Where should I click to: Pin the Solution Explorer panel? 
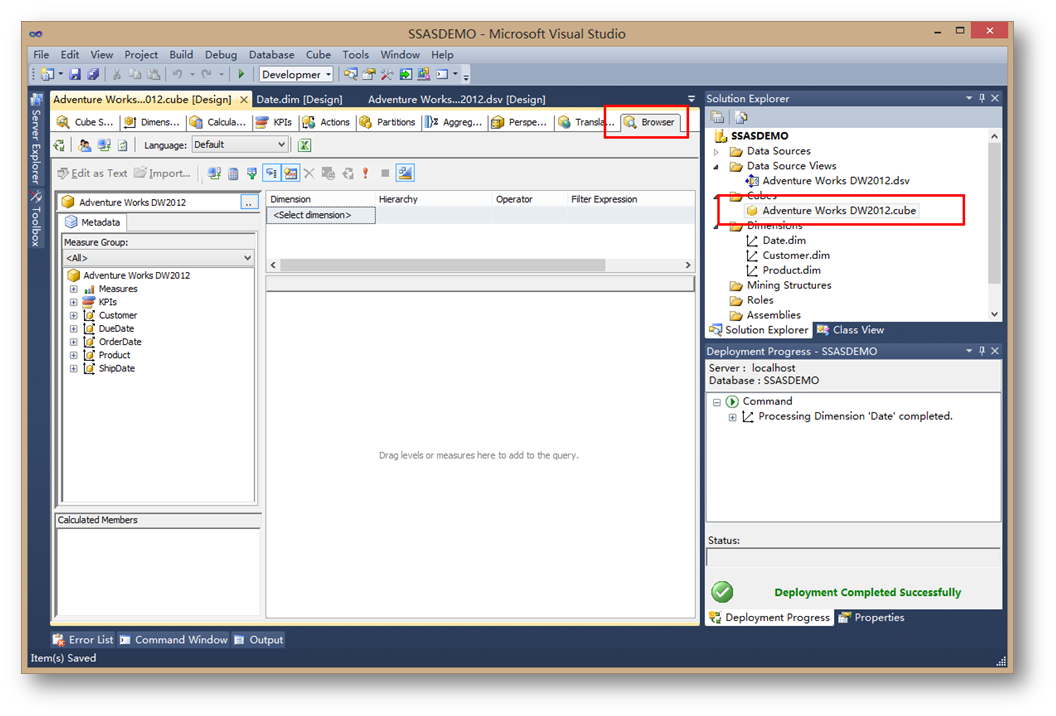click(x=982, y=98)
